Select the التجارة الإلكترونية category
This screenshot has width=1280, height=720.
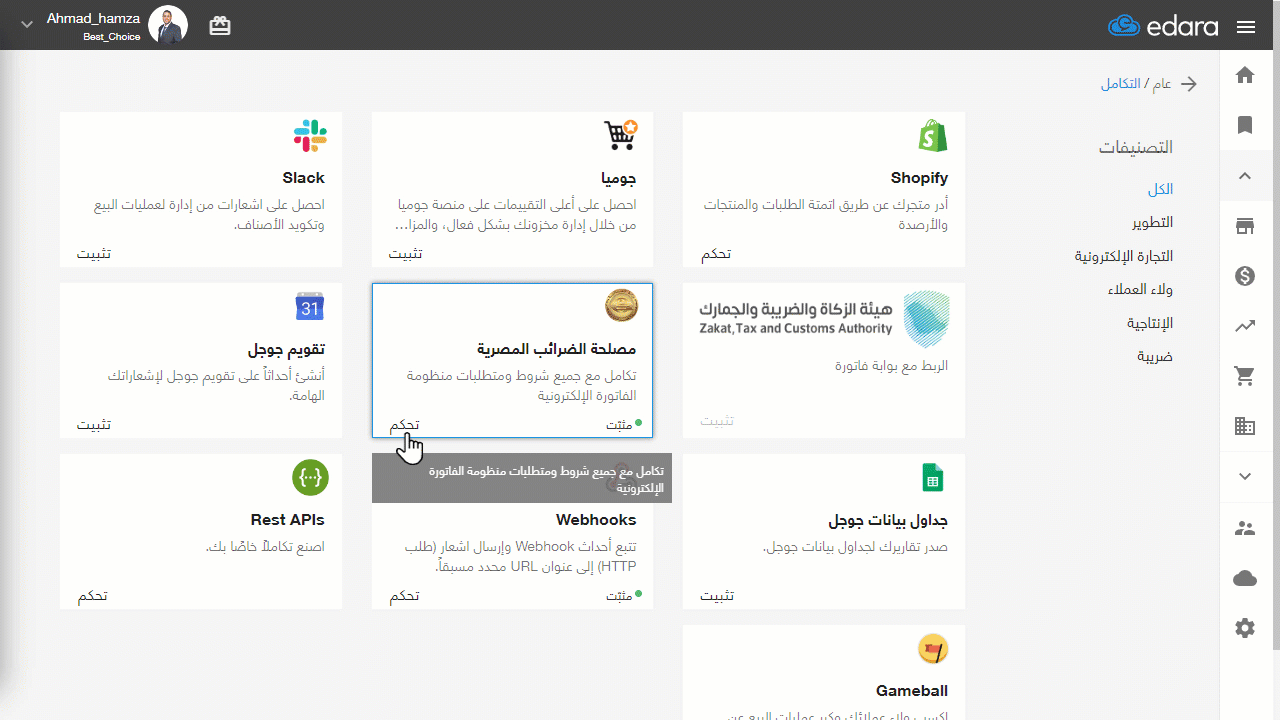[1124, 256]
